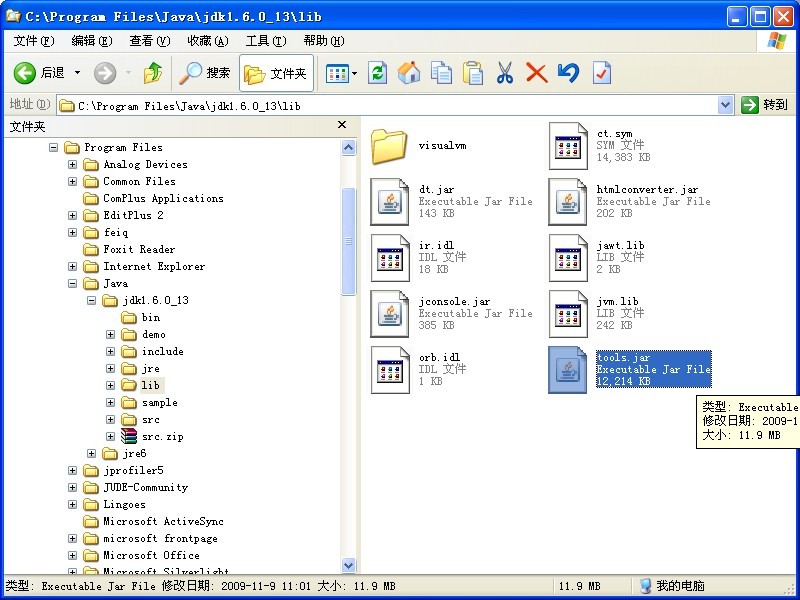
Task: Select the include folder in tree
Action: coord(162,352)
